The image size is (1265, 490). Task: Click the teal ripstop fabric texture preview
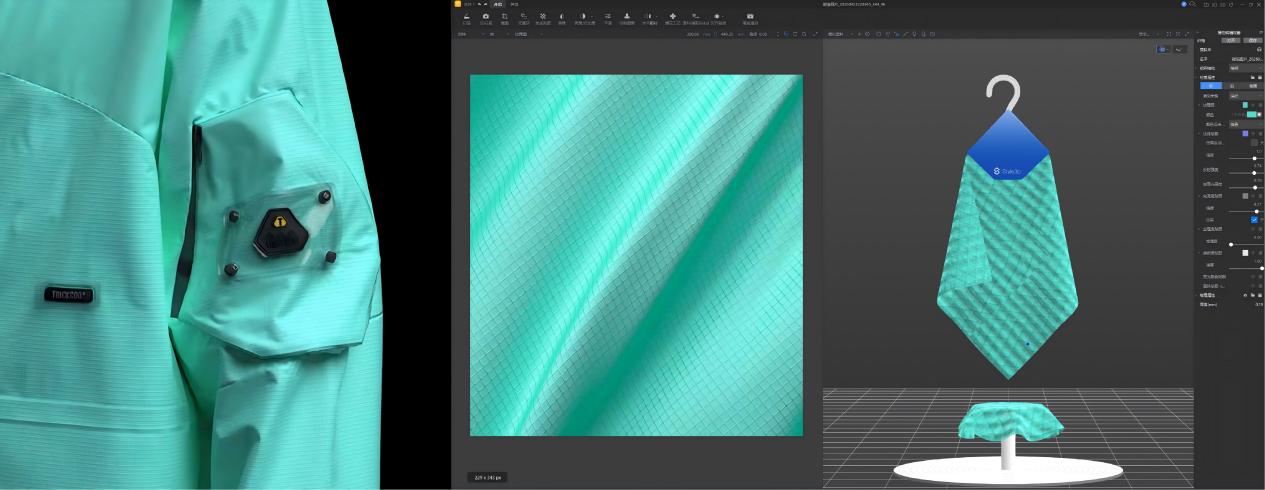[636, 255]
